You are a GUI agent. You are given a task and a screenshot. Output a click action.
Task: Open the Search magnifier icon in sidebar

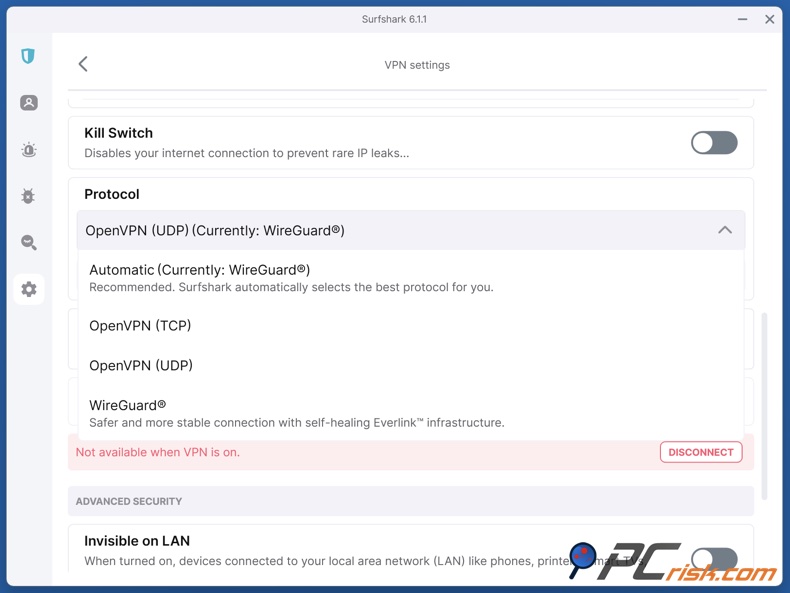click(x=28, y=242)
